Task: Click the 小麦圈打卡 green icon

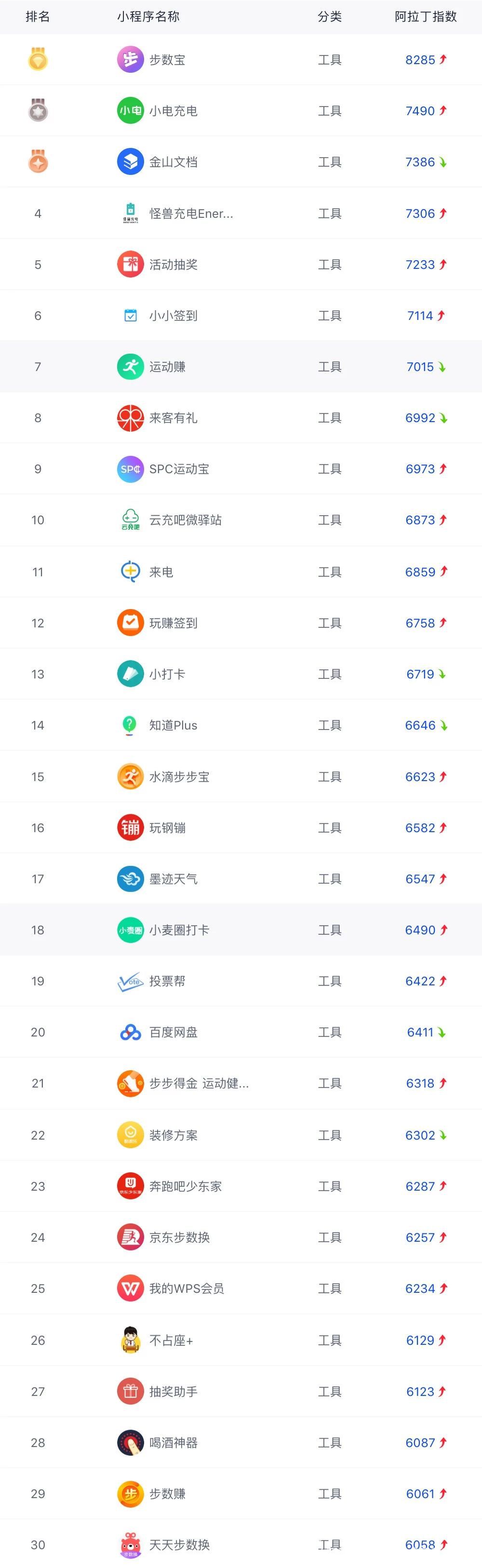Action: [x=130, y=930]
